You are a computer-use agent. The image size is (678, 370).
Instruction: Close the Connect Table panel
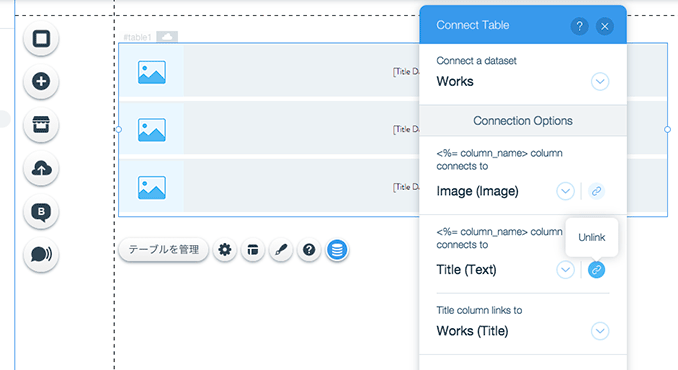604,26
